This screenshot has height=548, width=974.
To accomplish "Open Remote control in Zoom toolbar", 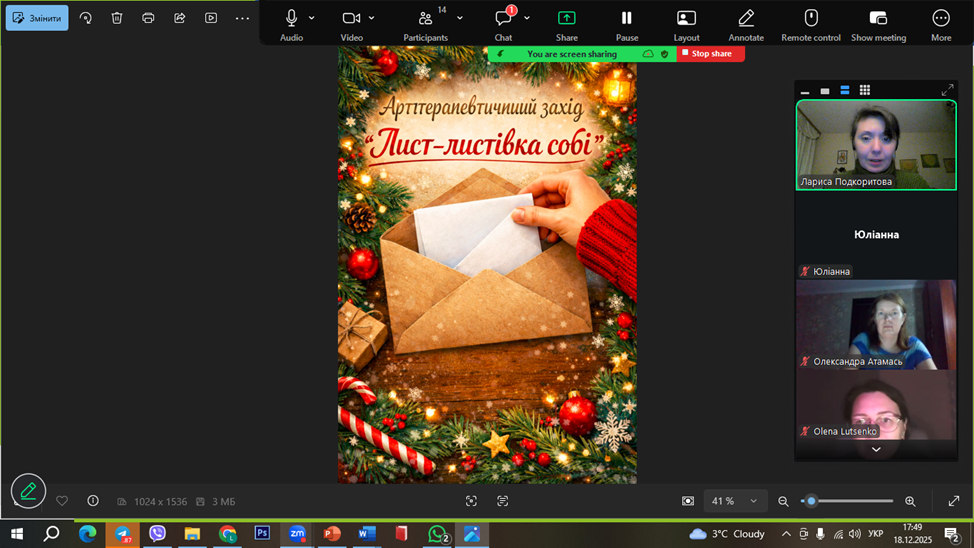I will (x=811, y=19).
